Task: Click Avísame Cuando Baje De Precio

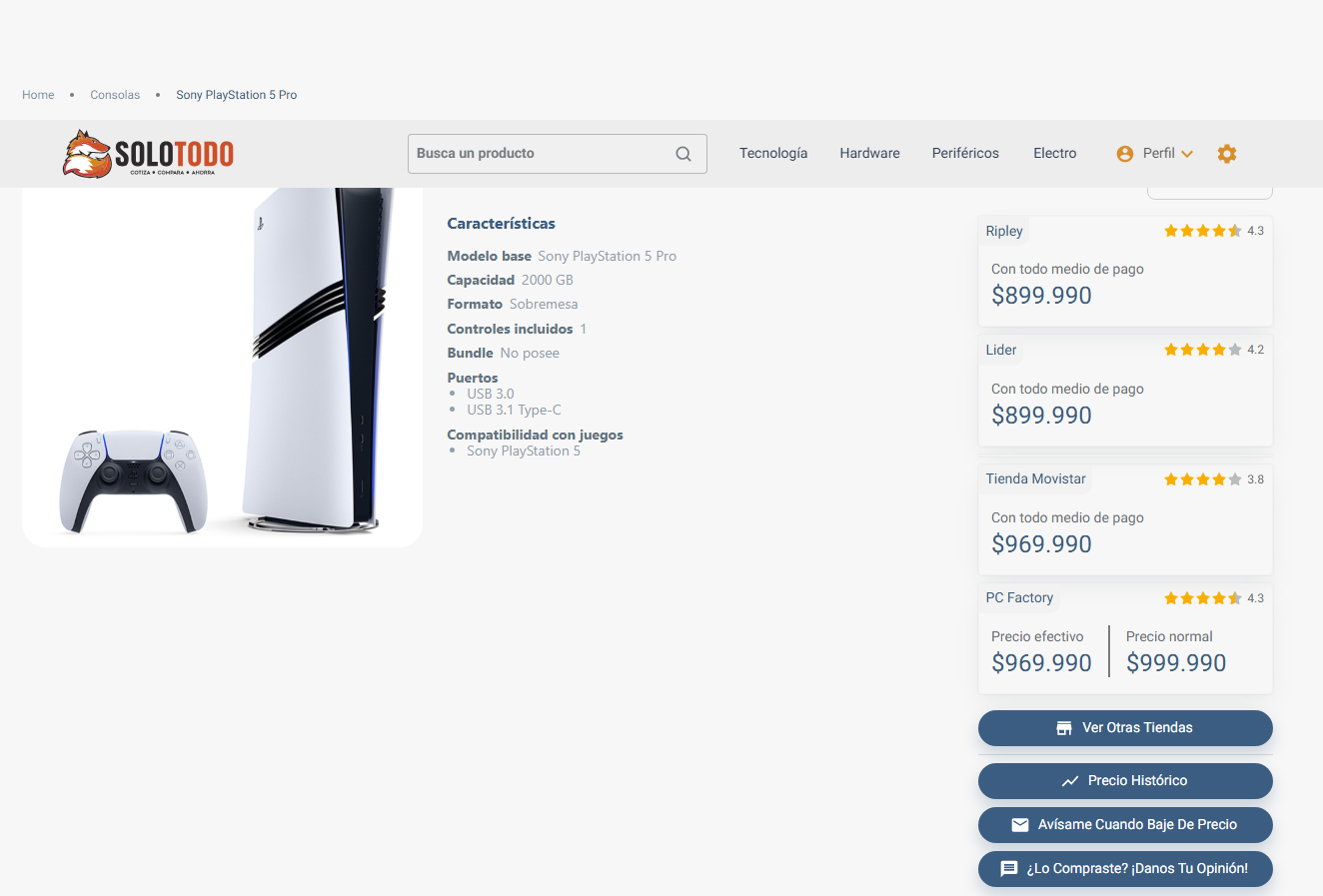Action: (x=1125, y=825)
